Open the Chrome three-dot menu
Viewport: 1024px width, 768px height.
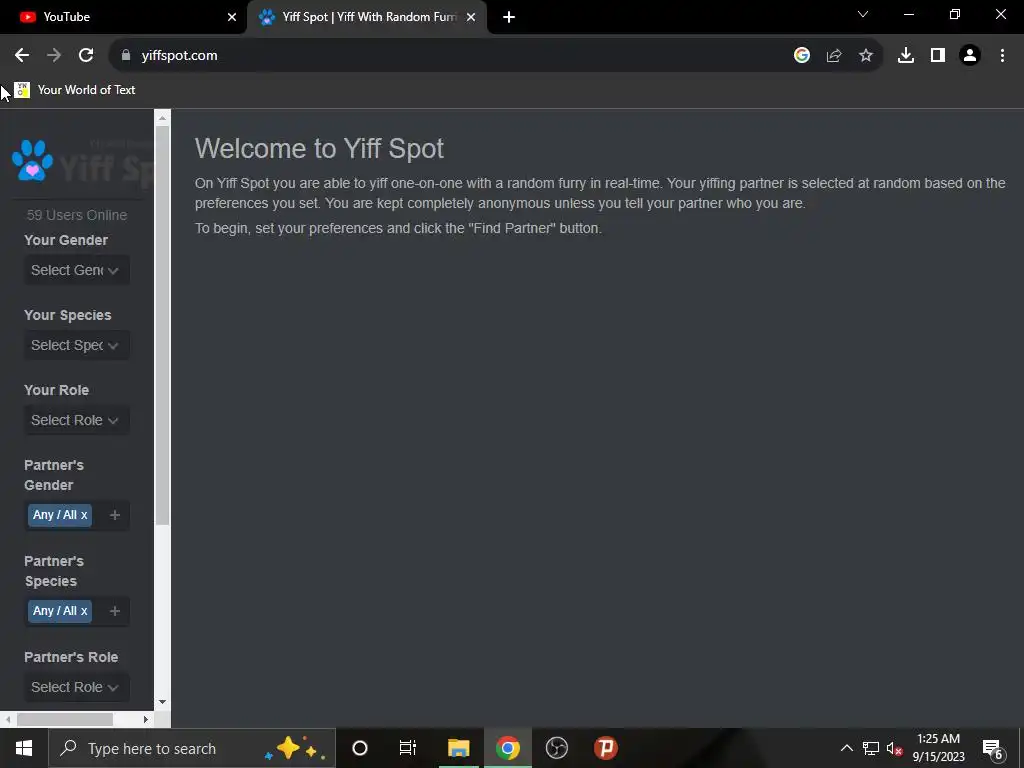[1002, 56]
